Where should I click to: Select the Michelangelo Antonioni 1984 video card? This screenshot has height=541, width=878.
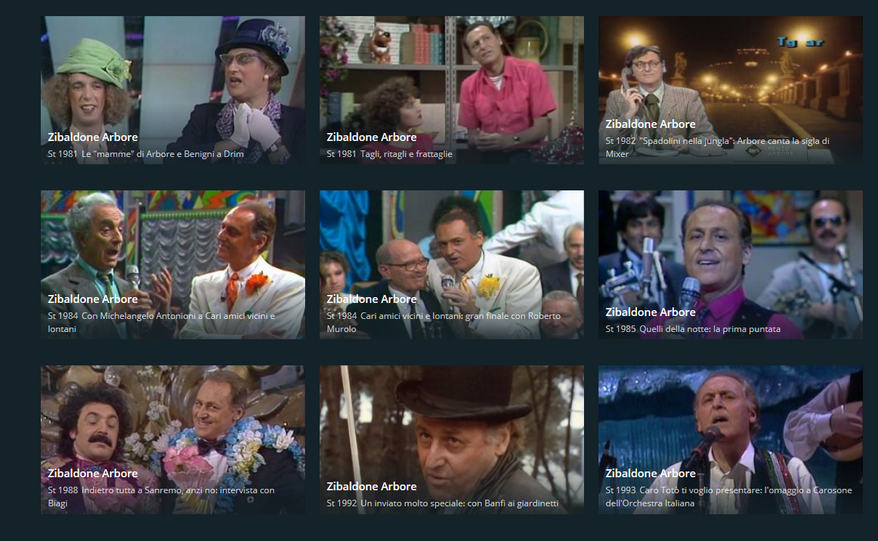point(173,264)
